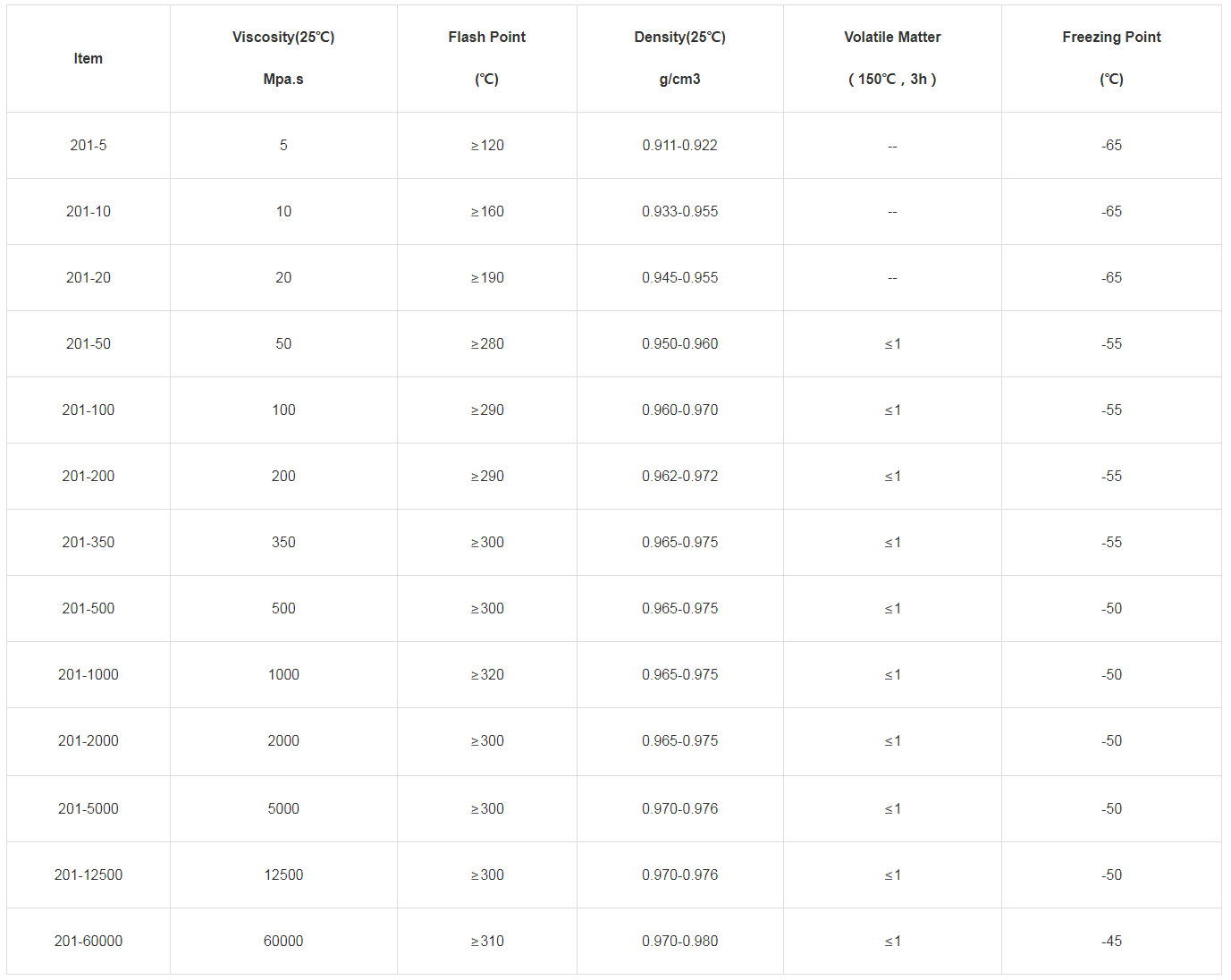Select item cell 201-60000
The height and width of the screenshot is (980, 1231).
click(x=88, y=941)
